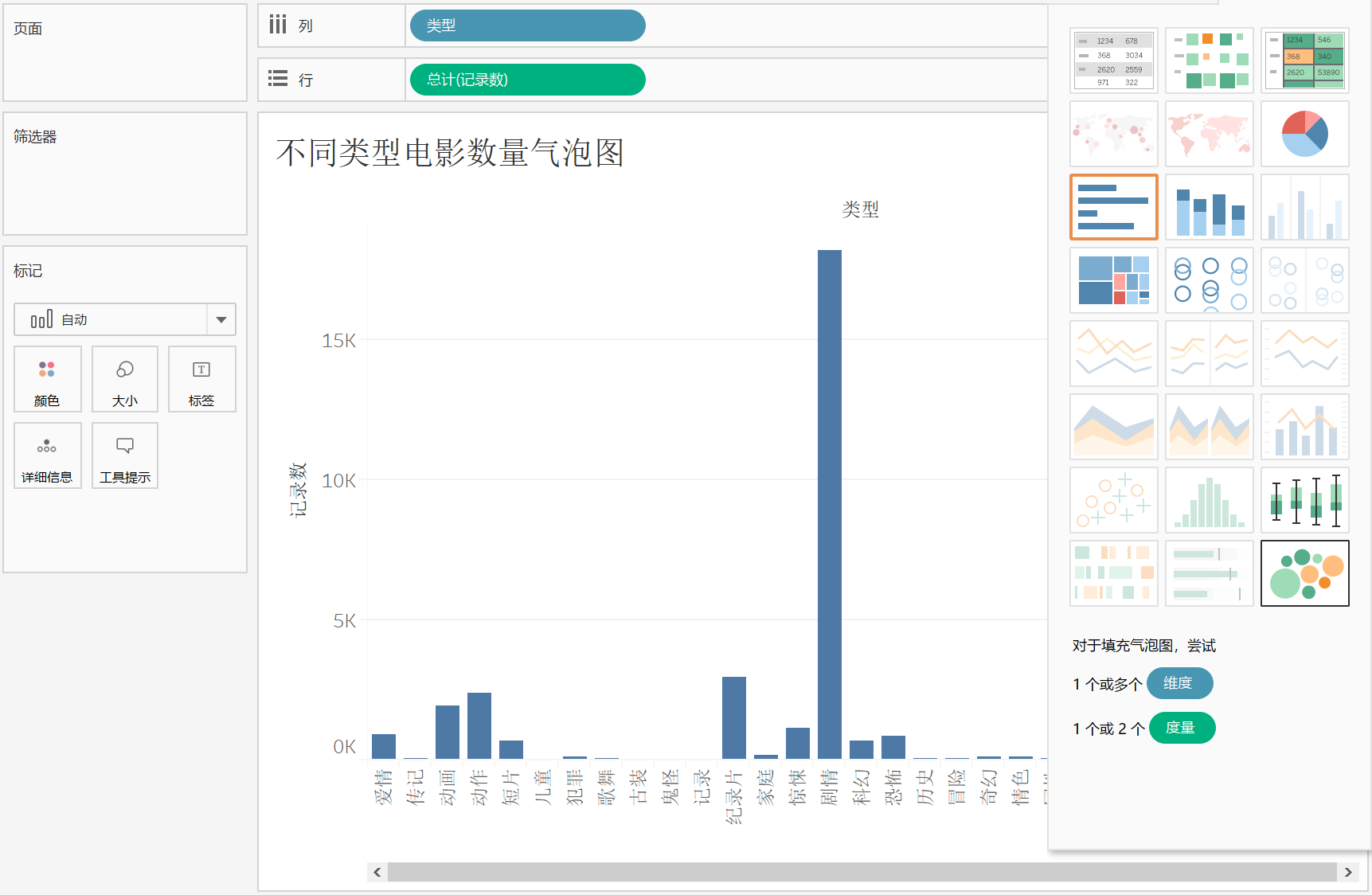Viewport: 1372px width, 895px height.
Task: Select the Gantt chart type
Action: coord(1114,573)
